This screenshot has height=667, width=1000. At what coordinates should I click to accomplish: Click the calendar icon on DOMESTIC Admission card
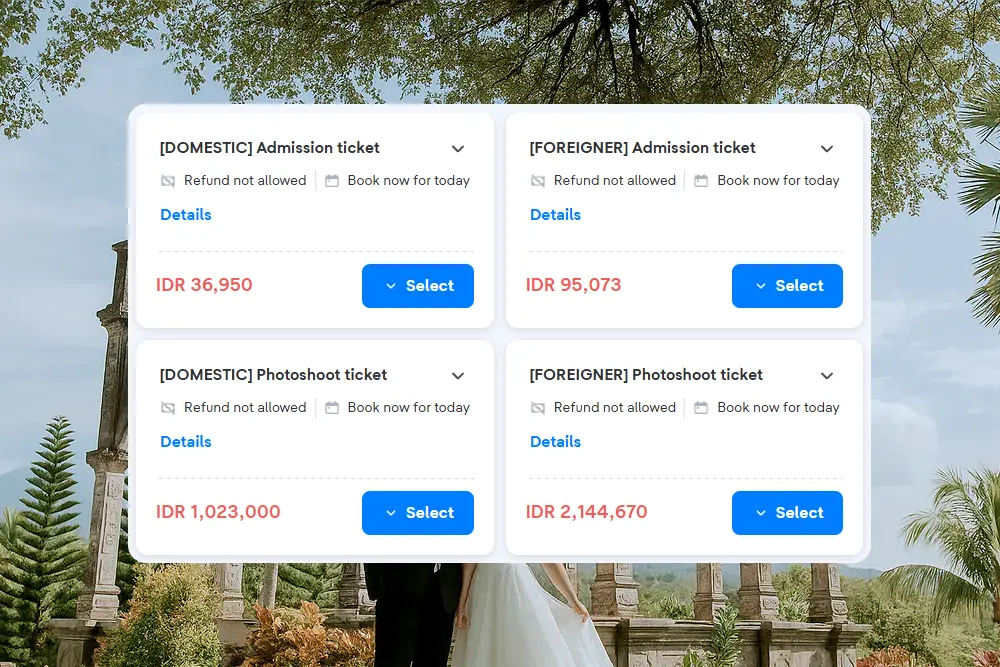[331, 181]
